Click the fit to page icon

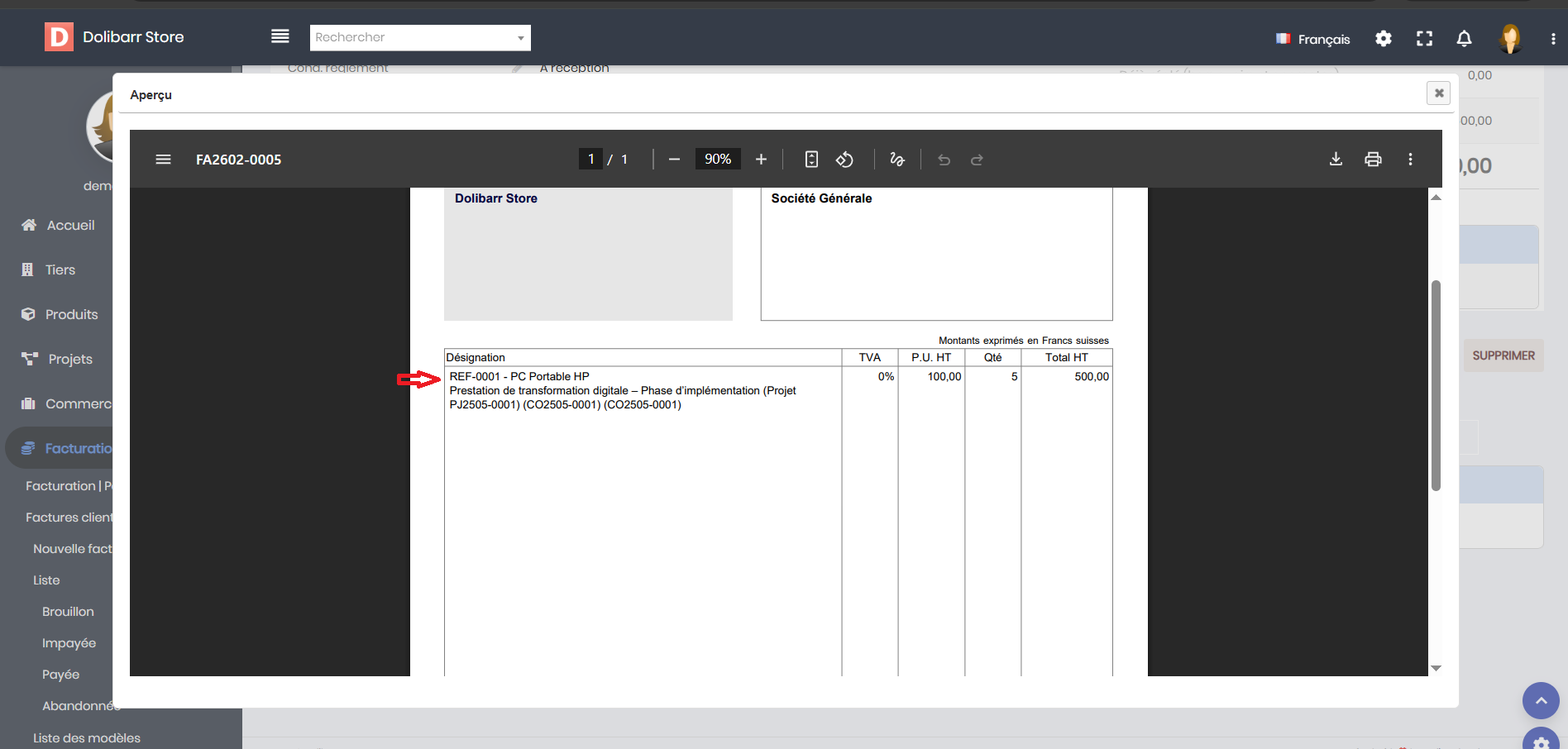click(x=811, y=160)
